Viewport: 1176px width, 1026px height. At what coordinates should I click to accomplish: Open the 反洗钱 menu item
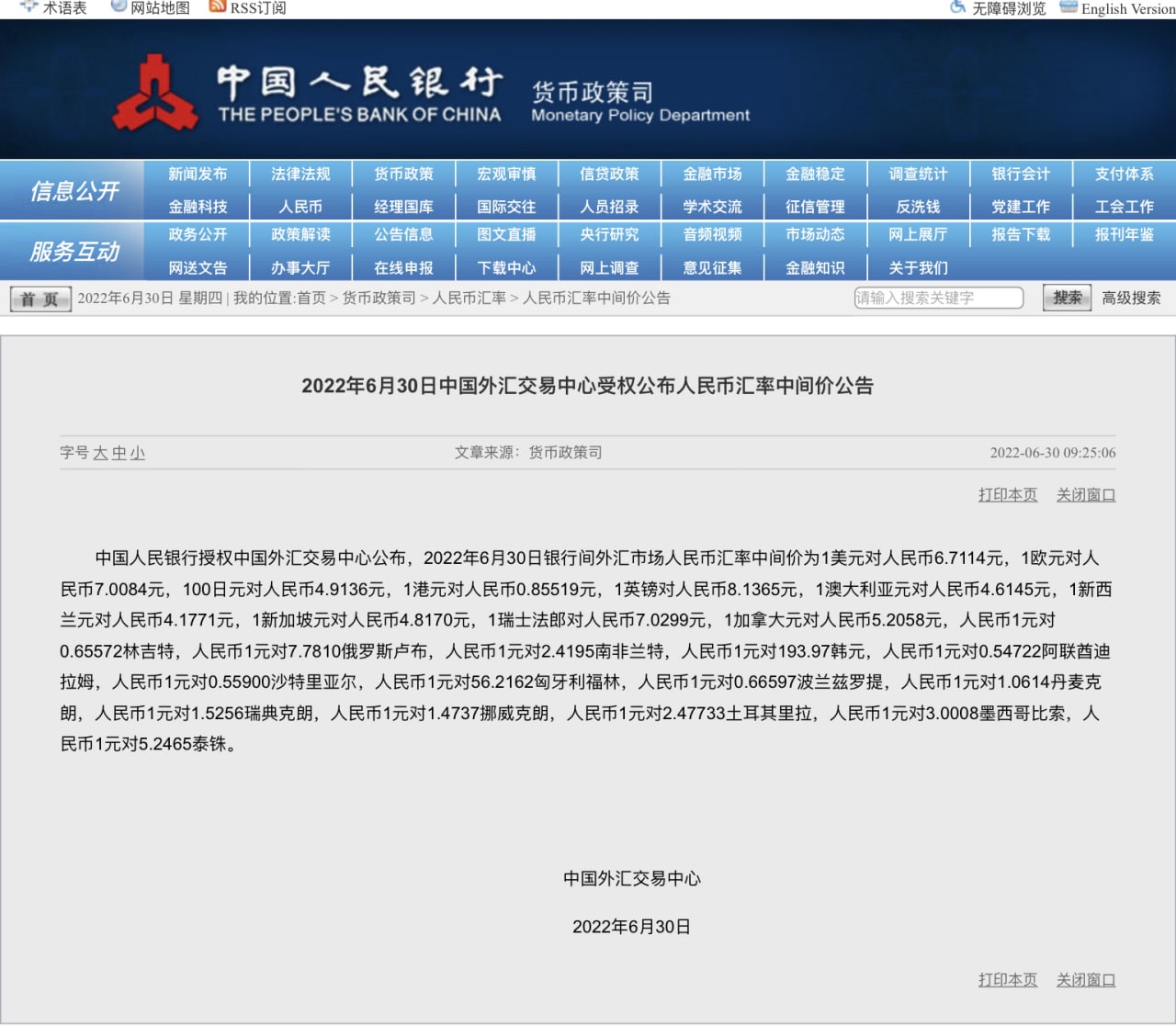[x=918, y=207]
